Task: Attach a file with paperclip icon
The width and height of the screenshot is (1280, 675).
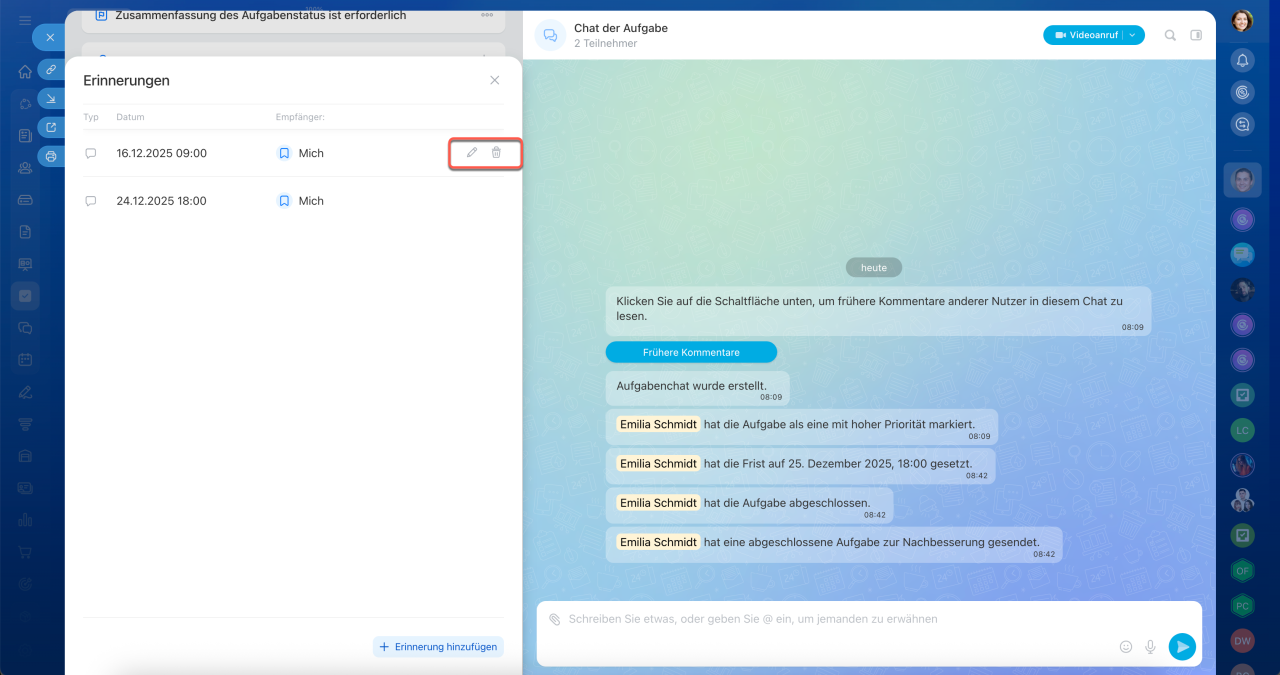Action: coord(554,619)
